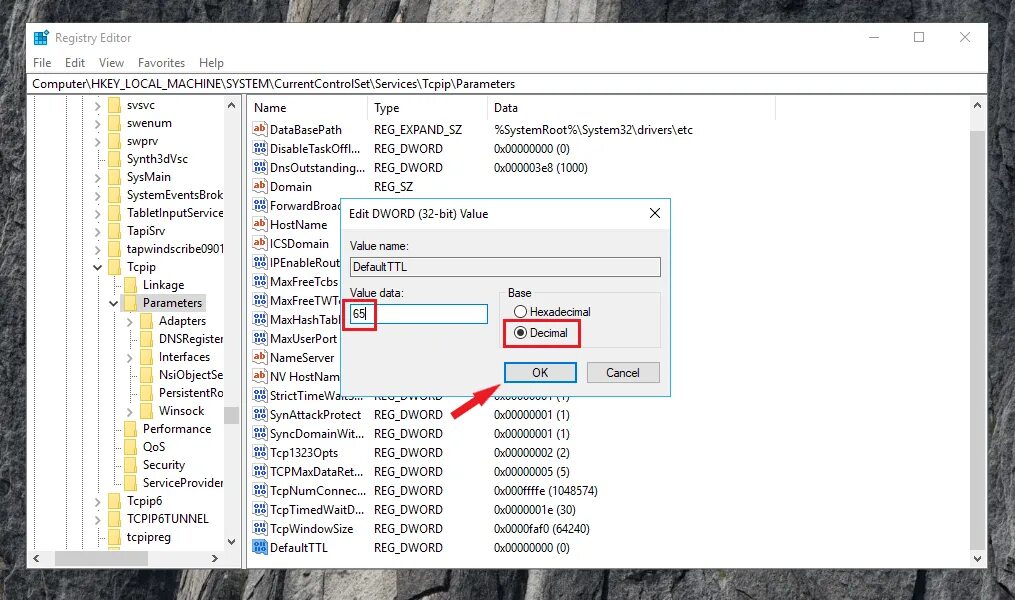This screenshot has height=600, width=1015.
Task: Select the tcpipreg tree item
Action: 148,537
